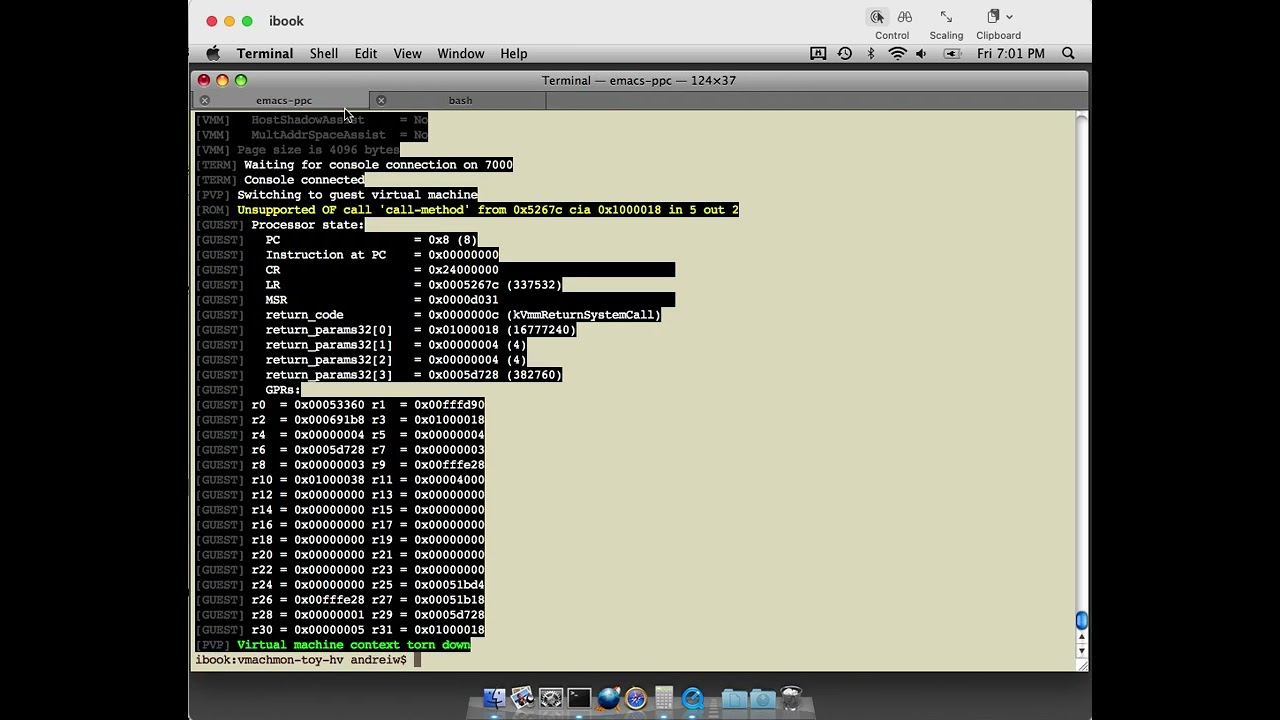The width and height of the screenshot is (1280, 720).
Task: Select the bash tab
Action: [x=460, y=100]
